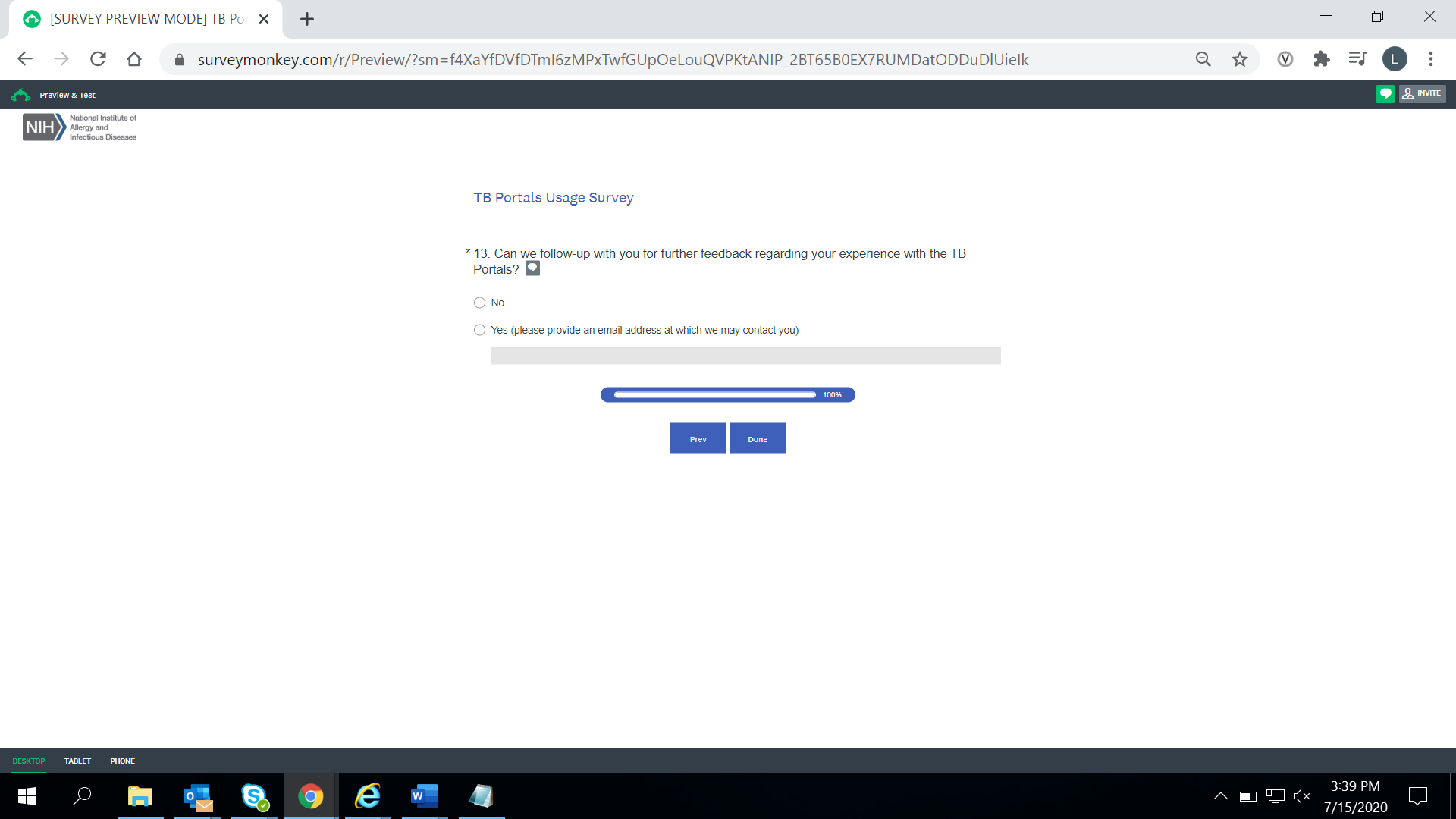This screenshot has height=819, width=1456.
Task: Switch to PHONE preview mode
Action: point(122,761)
